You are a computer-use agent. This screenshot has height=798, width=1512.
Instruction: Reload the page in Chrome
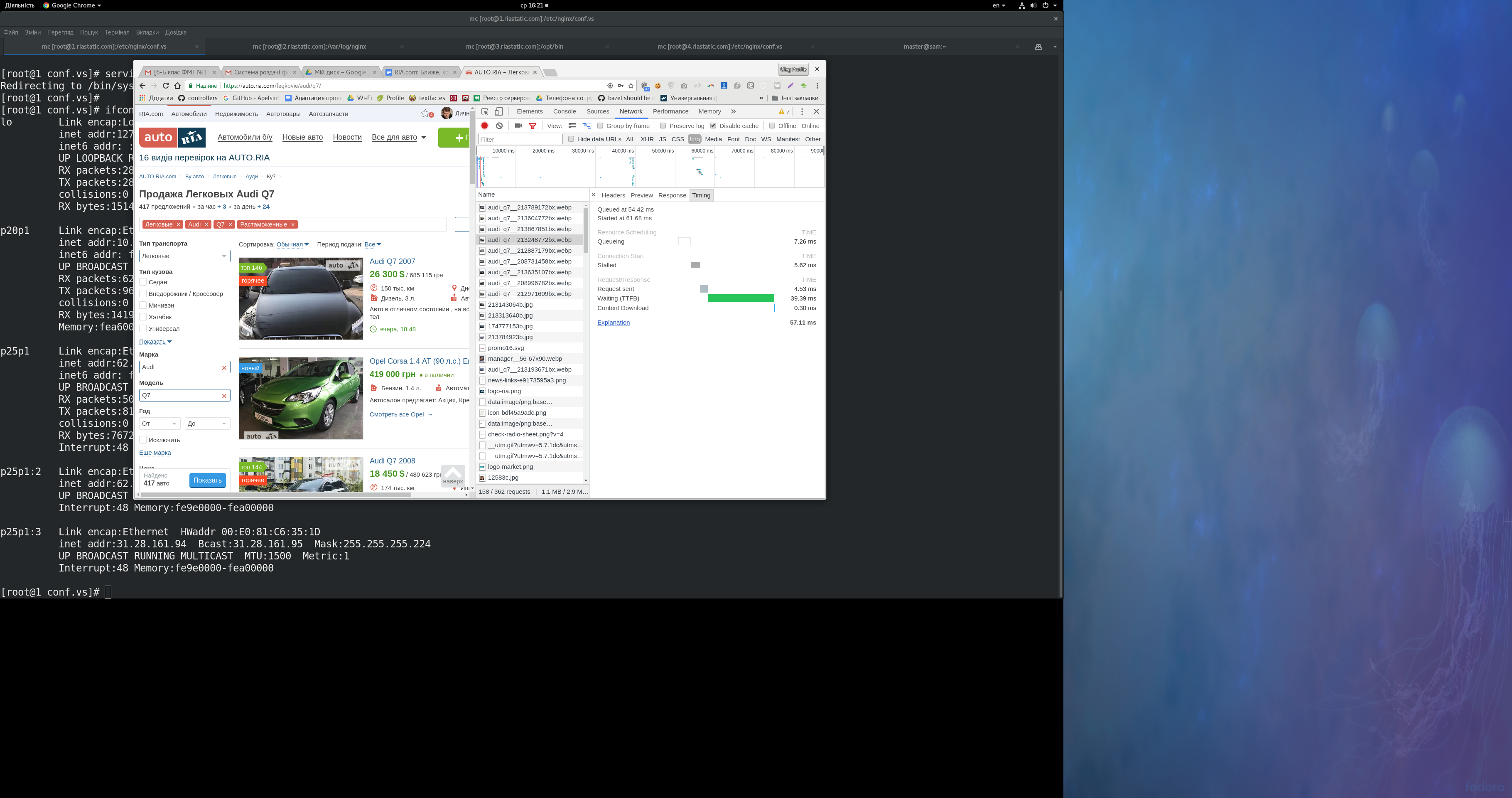click(165, 86)
